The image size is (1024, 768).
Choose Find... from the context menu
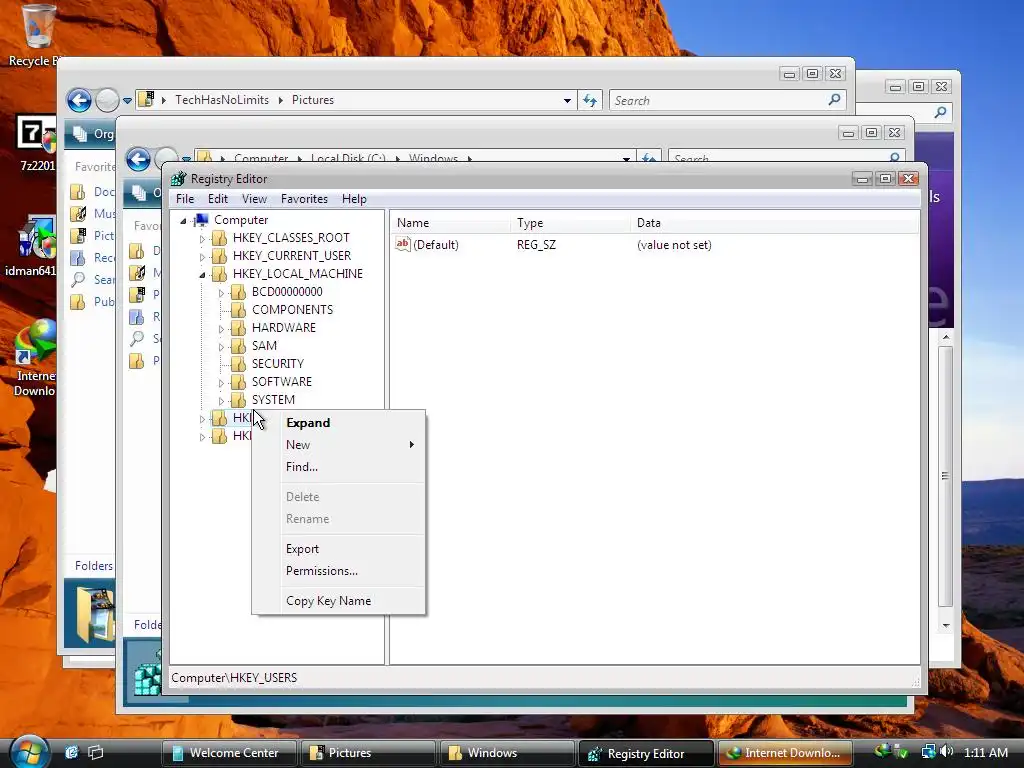tap(338, 467)
